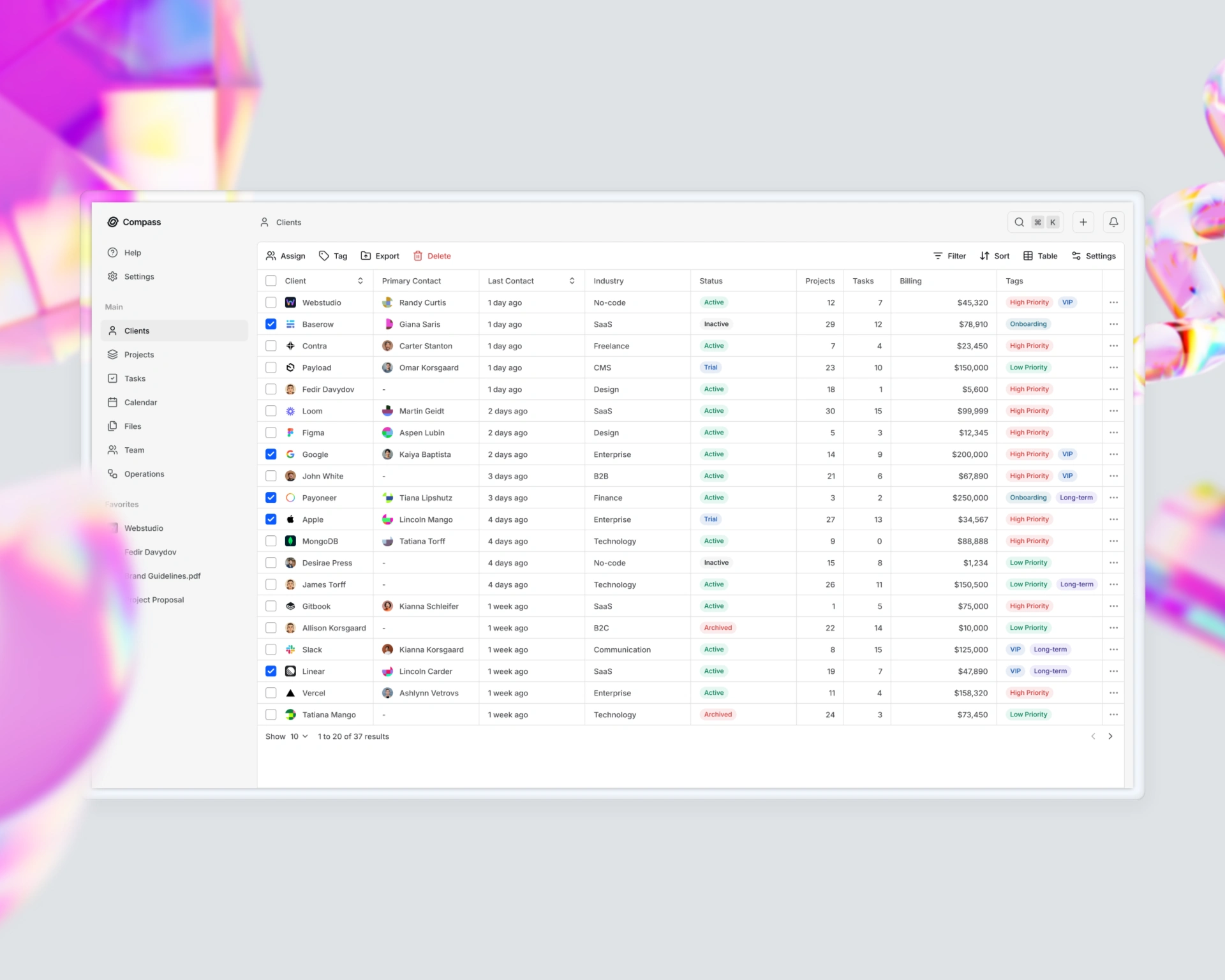Image resolution: width=1225 pixels, height=980 pixels.
Task: Click the Compass logo icon
Action: point(113,222)
